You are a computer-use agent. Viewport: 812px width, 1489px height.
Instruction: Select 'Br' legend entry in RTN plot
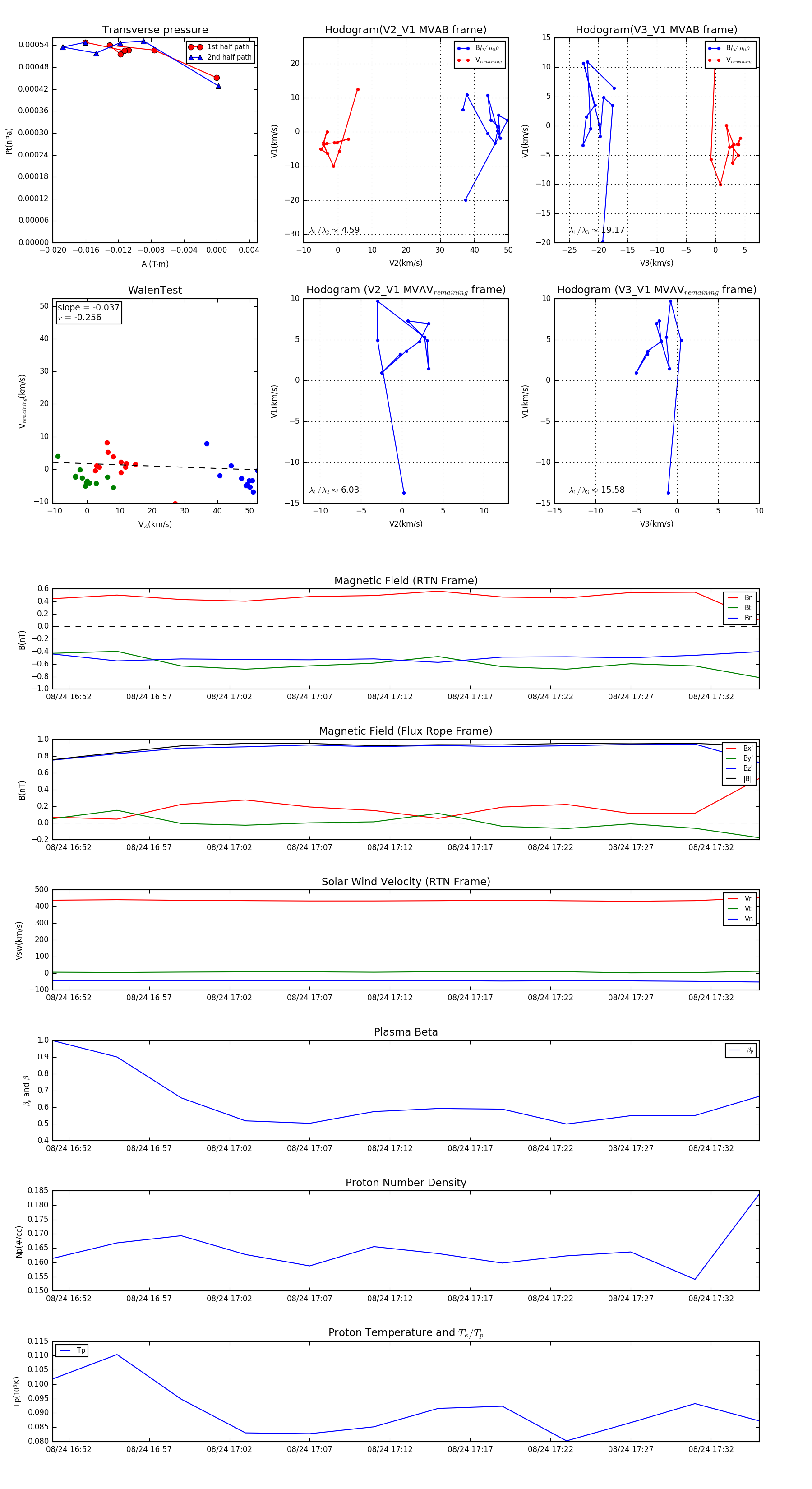(x=740, y=598)
